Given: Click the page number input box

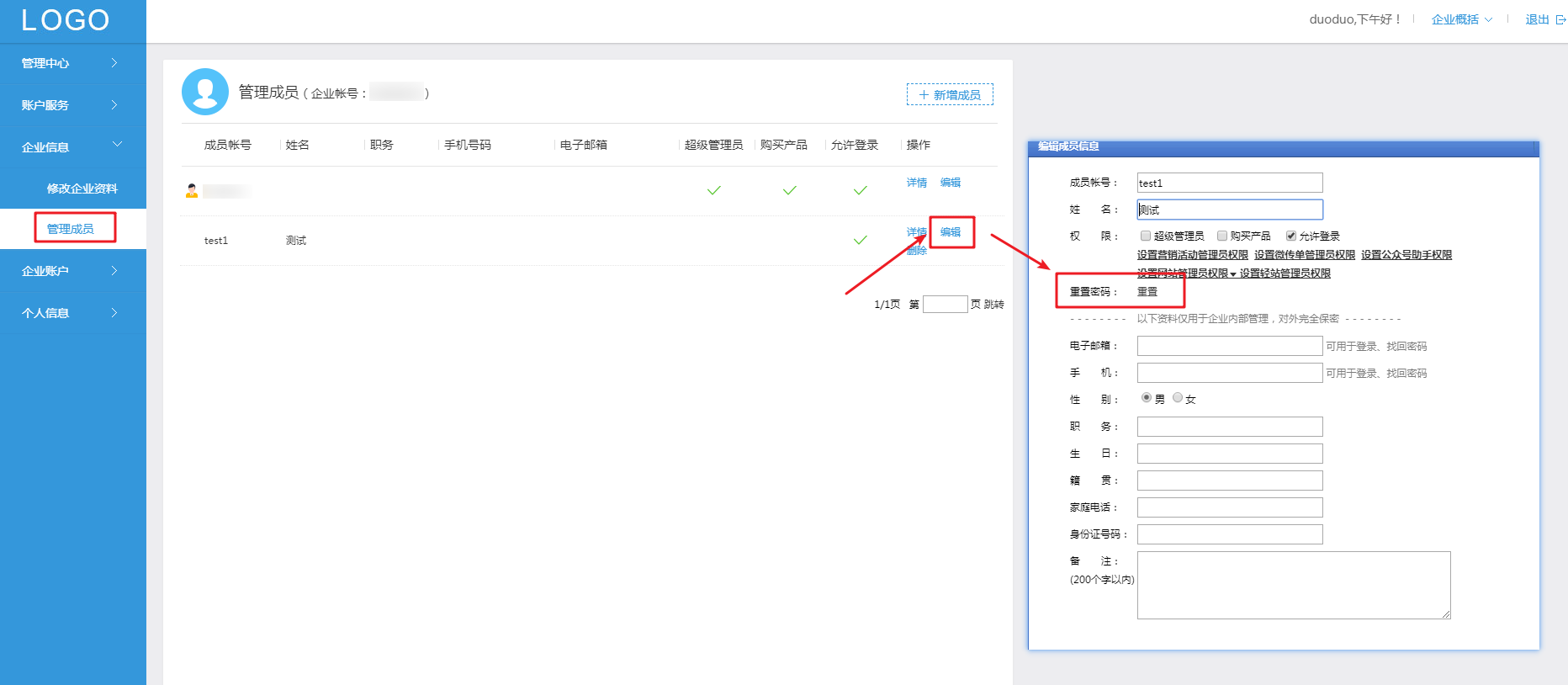Looking at the screenshot, I should (x=946, y=305).
